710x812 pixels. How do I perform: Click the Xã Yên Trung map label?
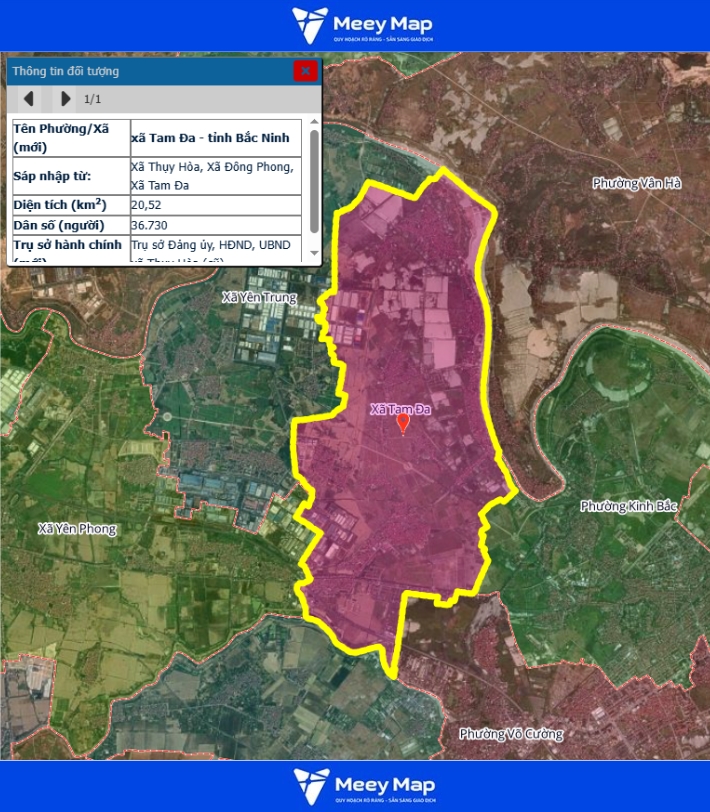coord(259,297)
